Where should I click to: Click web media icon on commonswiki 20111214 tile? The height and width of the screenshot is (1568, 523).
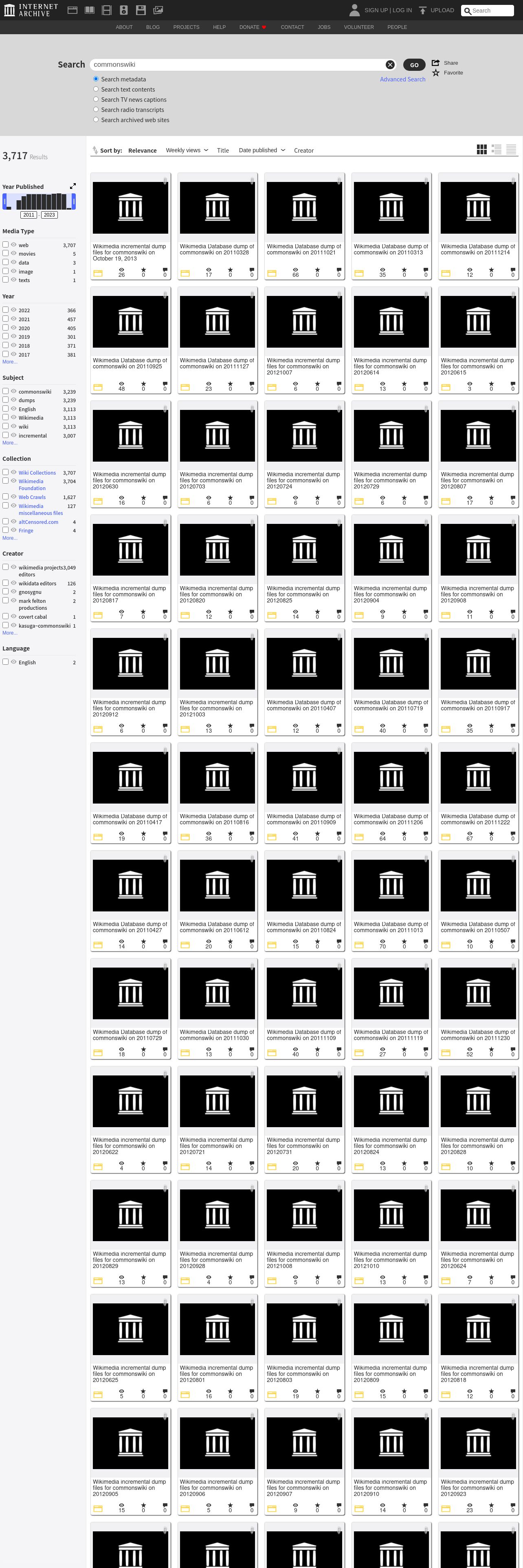click(446, 273)
